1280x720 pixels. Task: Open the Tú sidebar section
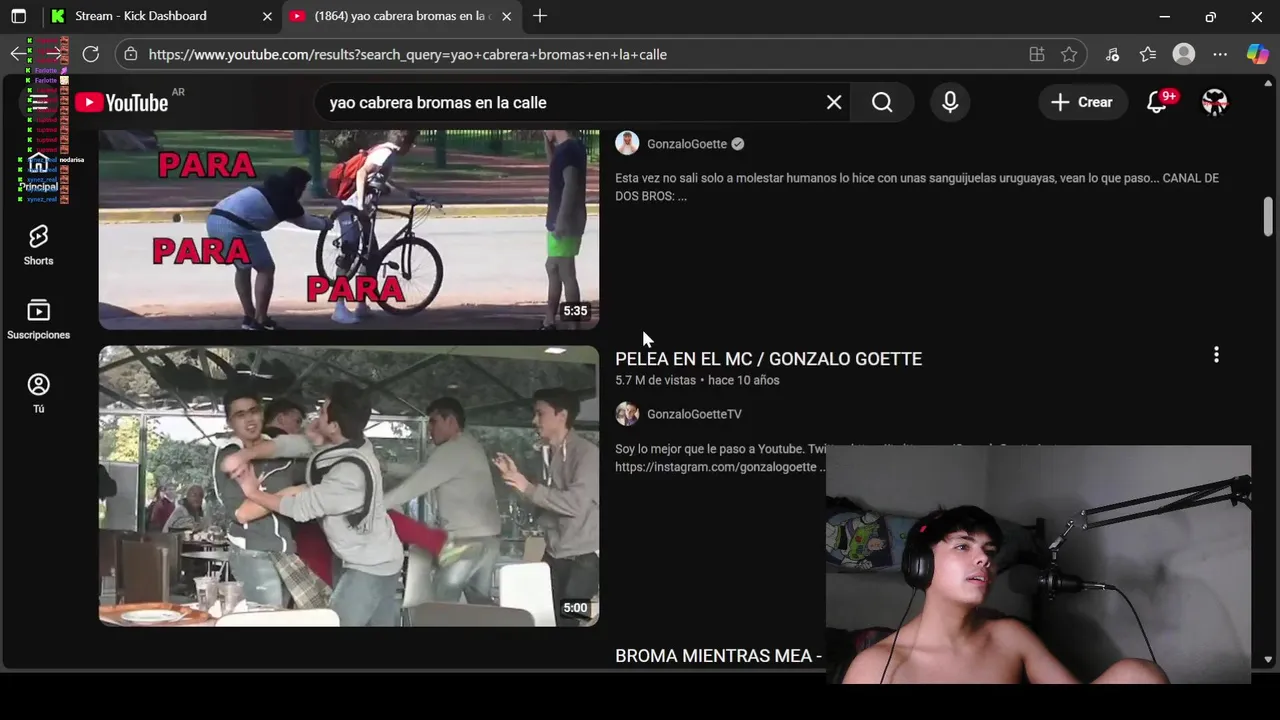38,393
